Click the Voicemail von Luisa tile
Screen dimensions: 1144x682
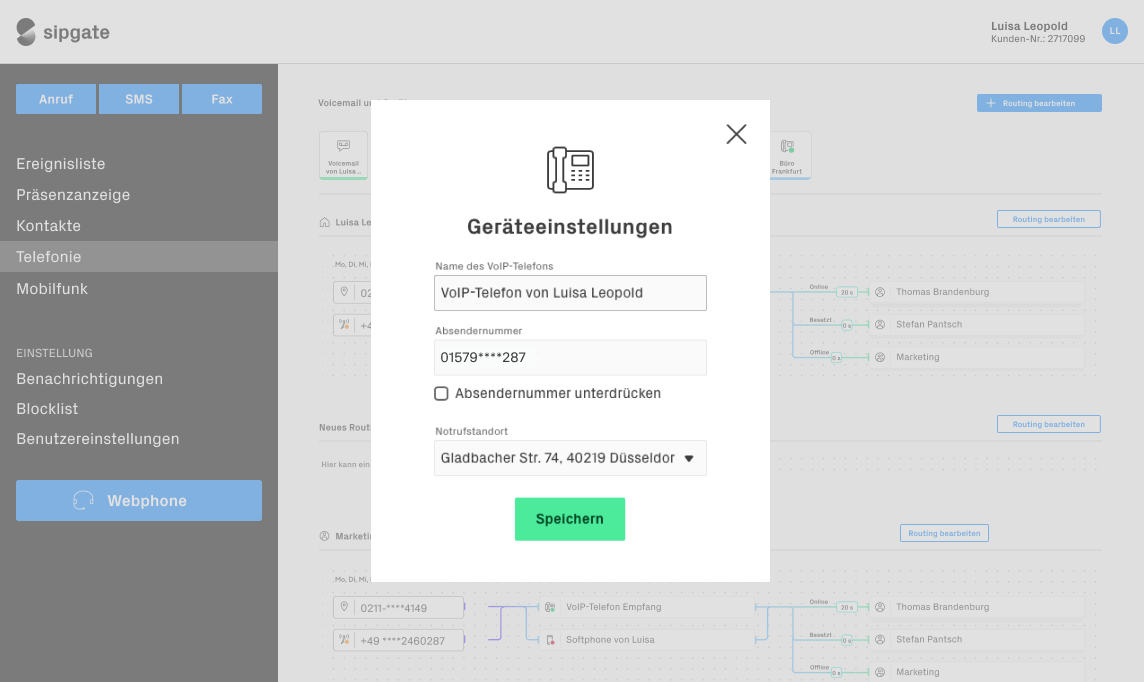(x=343, y=155)
